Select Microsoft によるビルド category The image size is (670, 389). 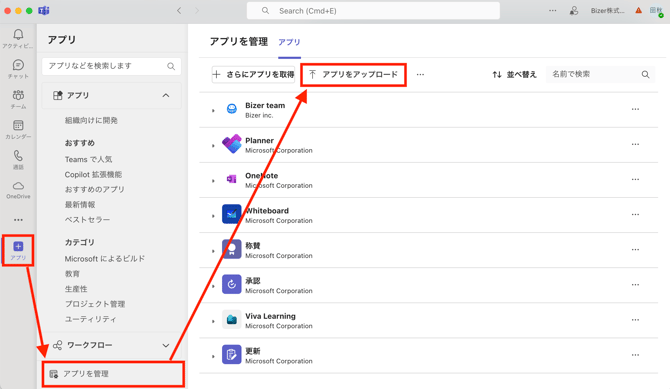pos(105,259)
